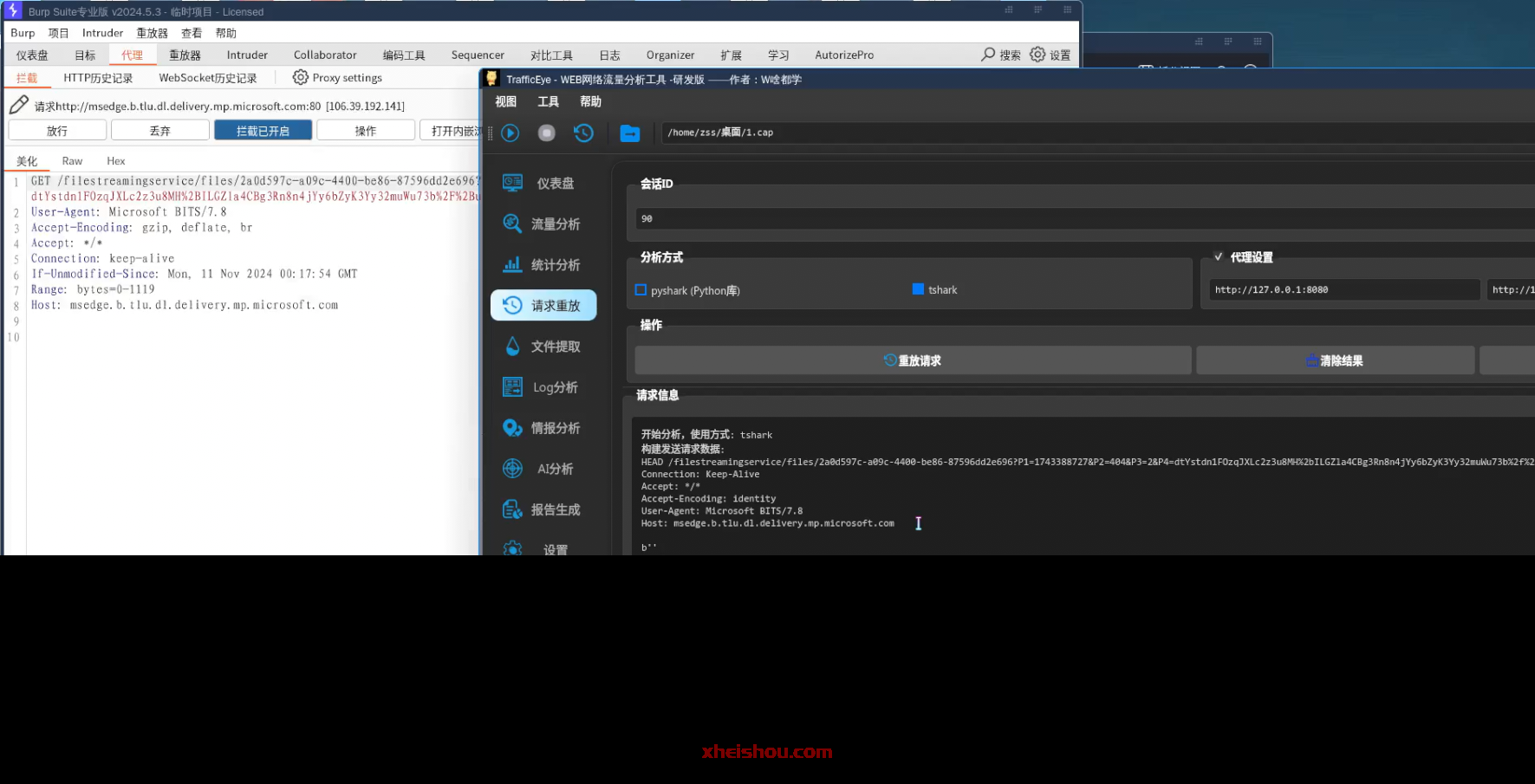Screen dimensions: 1535x784
Task: Switch to Hex view tab
Action: tap(116, 161)
